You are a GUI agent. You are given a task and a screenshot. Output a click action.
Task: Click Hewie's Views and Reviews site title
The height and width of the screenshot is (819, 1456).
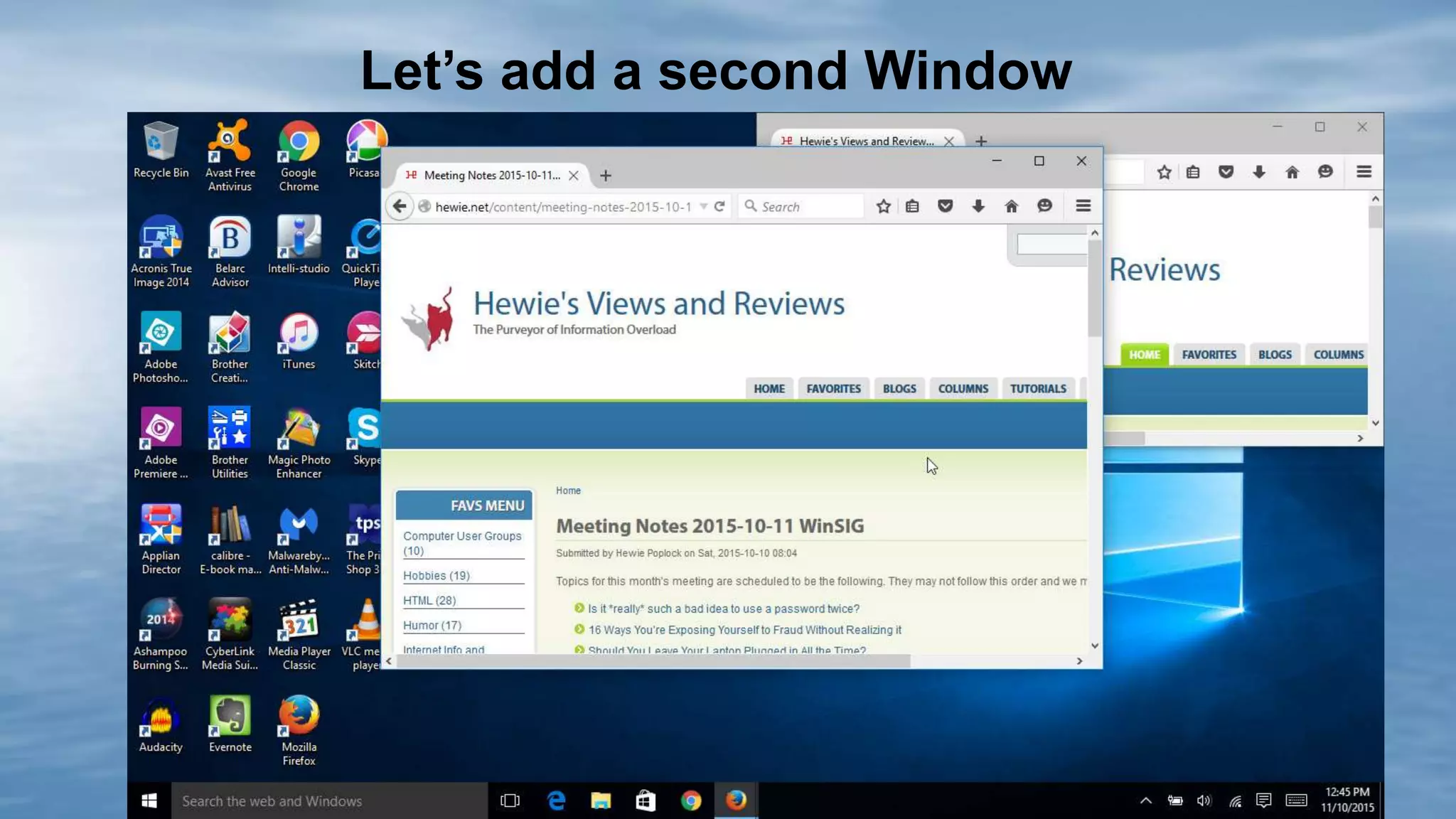(659, 304)
